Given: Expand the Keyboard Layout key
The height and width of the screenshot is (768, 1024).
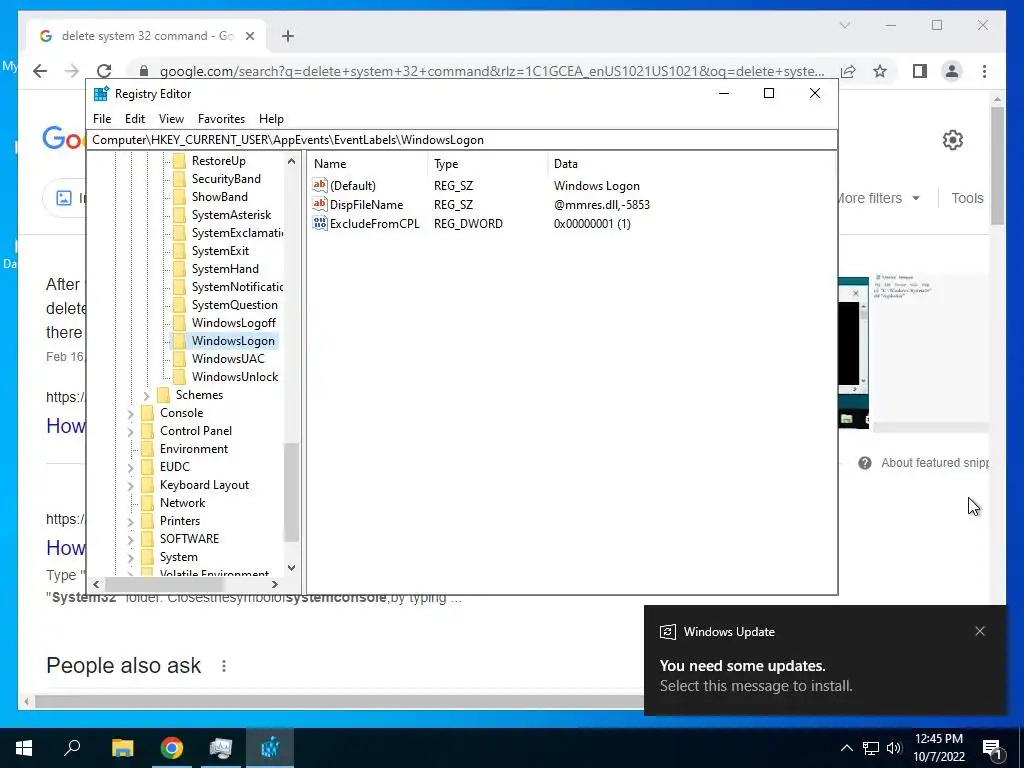Looking at the screenshot, I should [131, 485].
